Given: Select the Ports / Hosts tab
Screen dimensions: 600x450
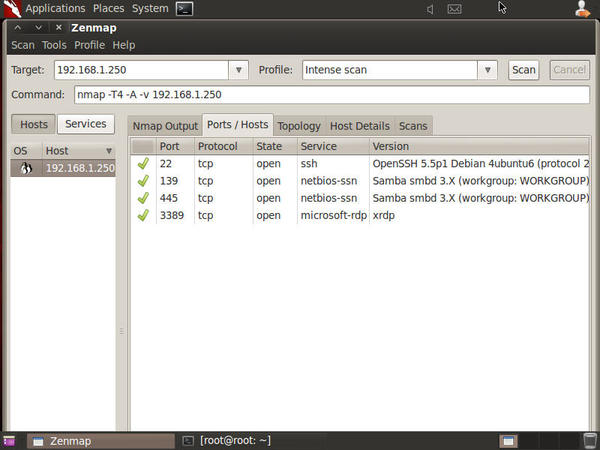Looking at the screenshot, I should [238, 125].
